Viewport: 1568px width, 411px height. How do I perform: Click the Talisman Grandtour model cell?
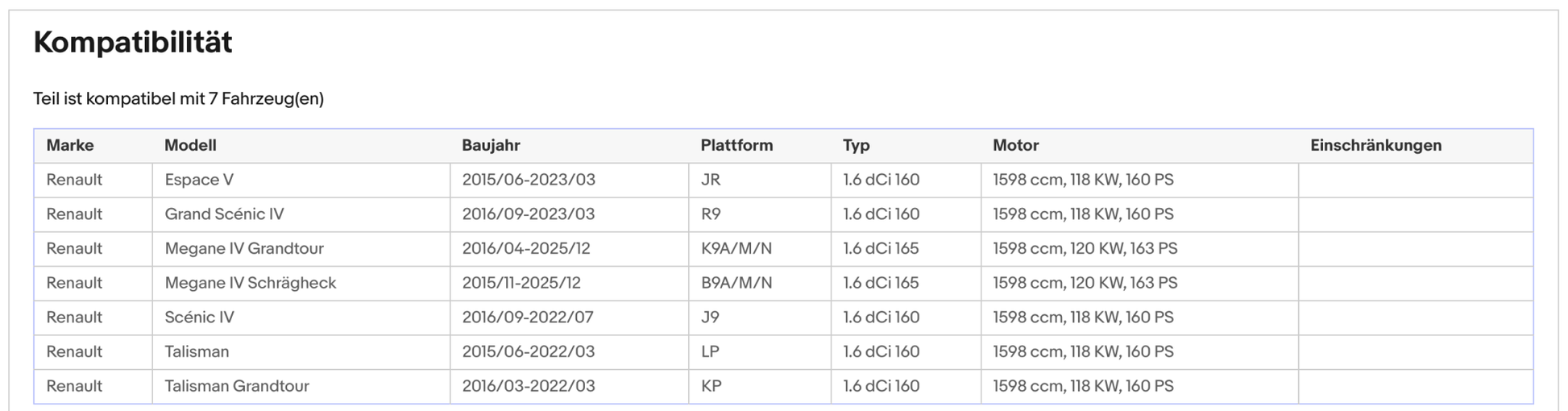pyautogui.click(x=237, y=386)
